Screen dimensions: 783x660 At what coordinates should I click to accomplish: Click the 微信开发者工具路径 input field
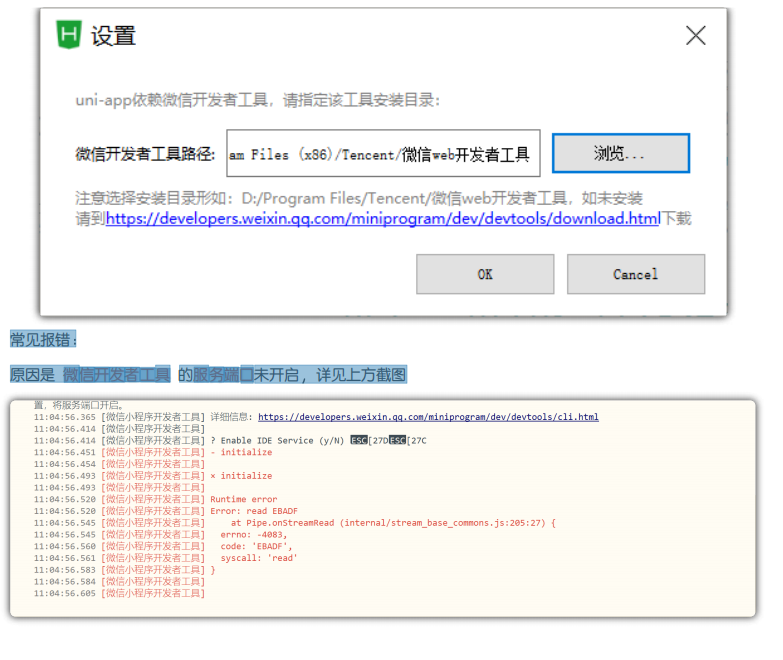[383, 153]
